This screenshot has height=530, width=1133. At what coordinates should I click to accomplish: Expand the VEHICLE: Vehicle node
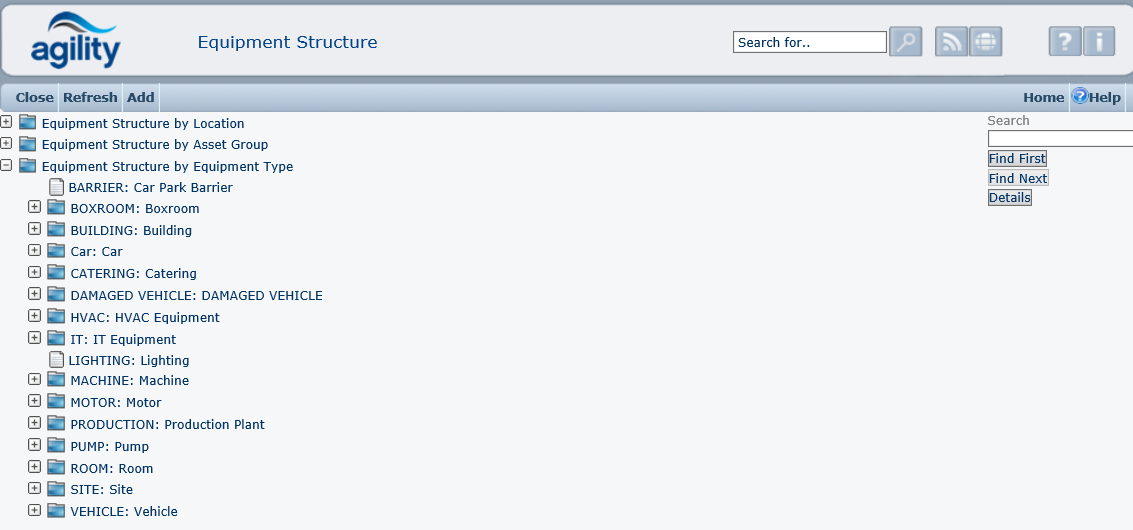click(34, 511)
